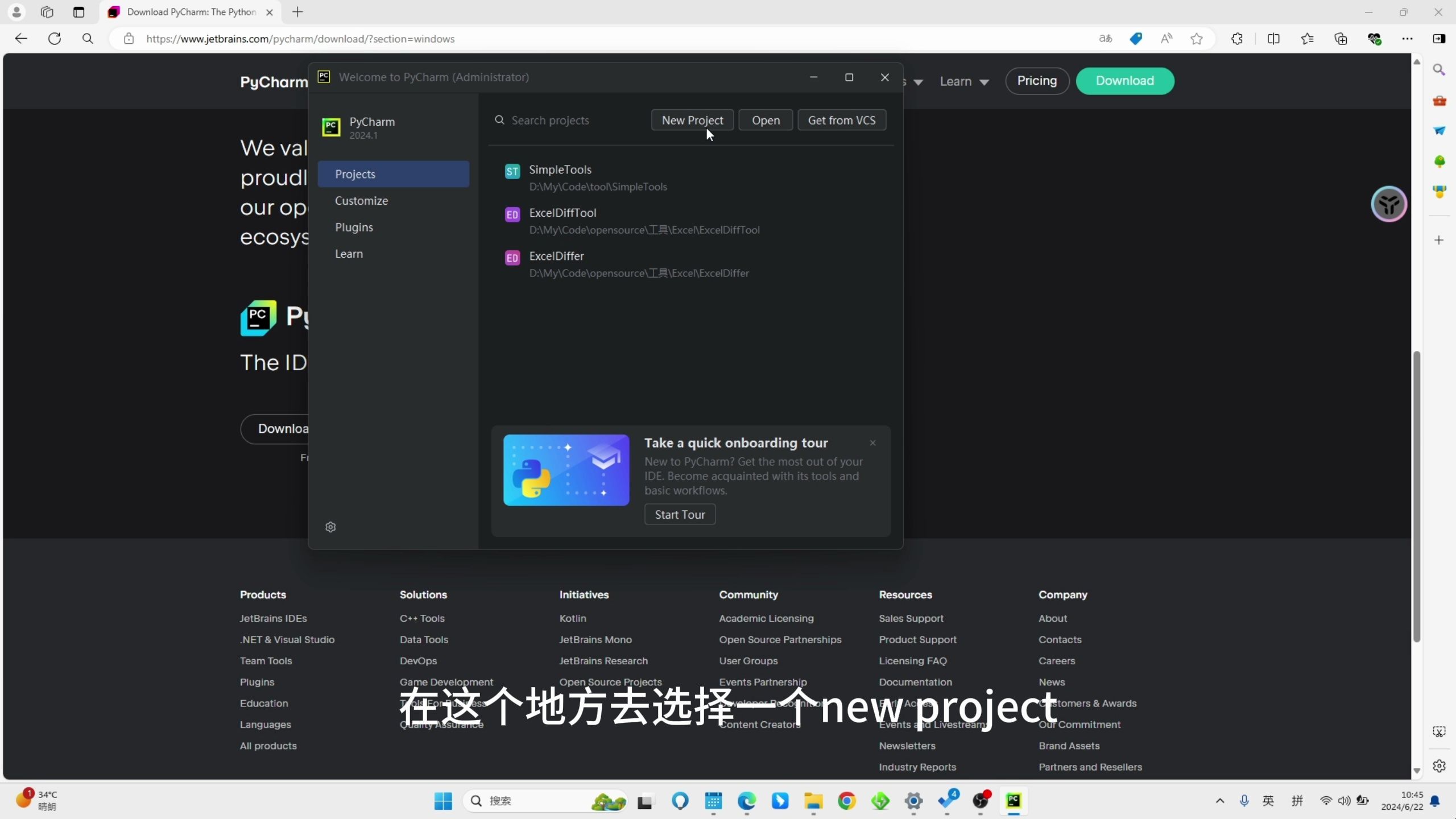Click the onboarding tour close X button
This screenshot has height=819, width=1456.
pyautogui.click(x=873, y=442)
